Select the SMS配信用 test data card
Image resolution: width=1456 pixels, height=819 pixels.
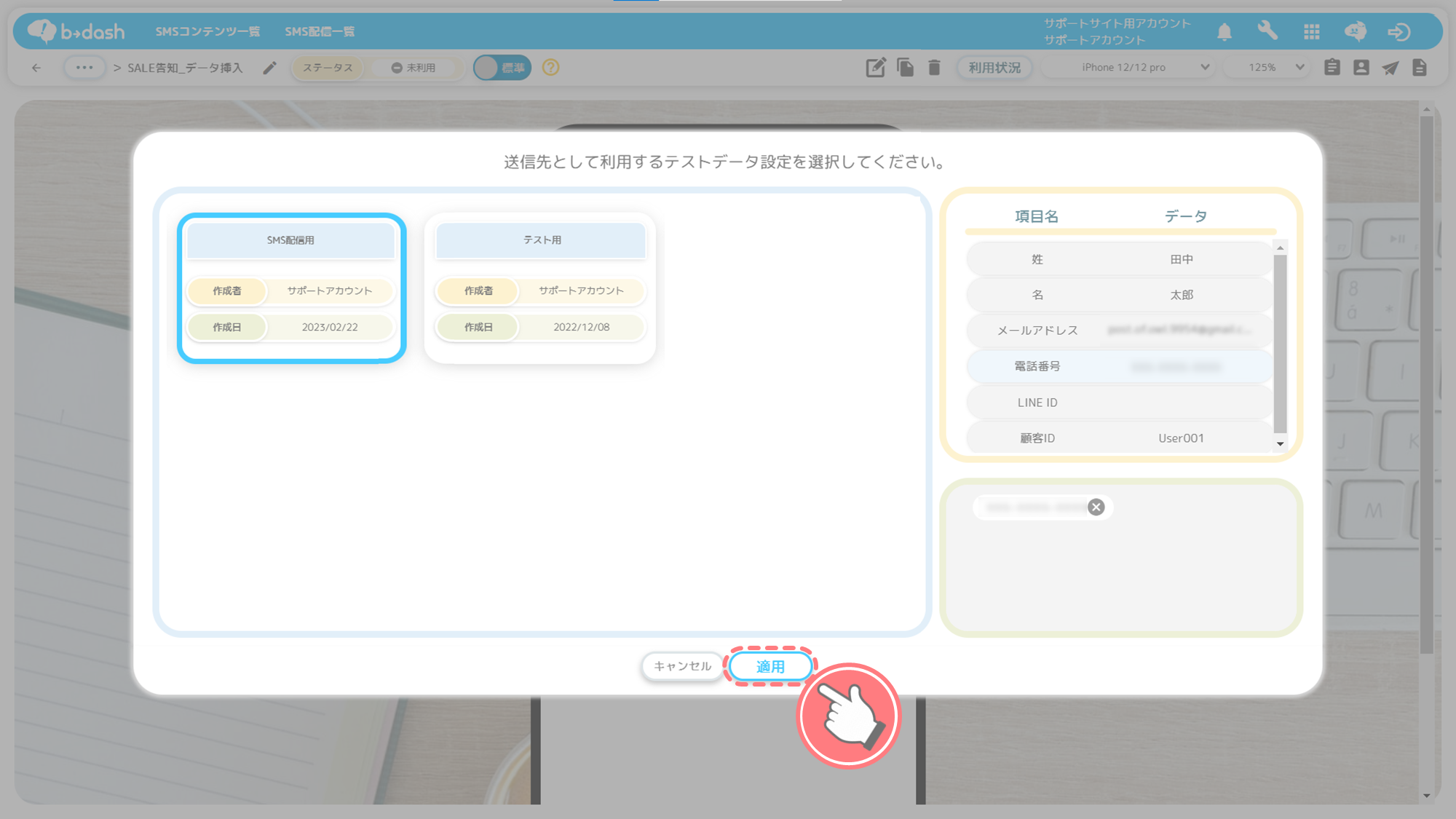coord(291,288)
